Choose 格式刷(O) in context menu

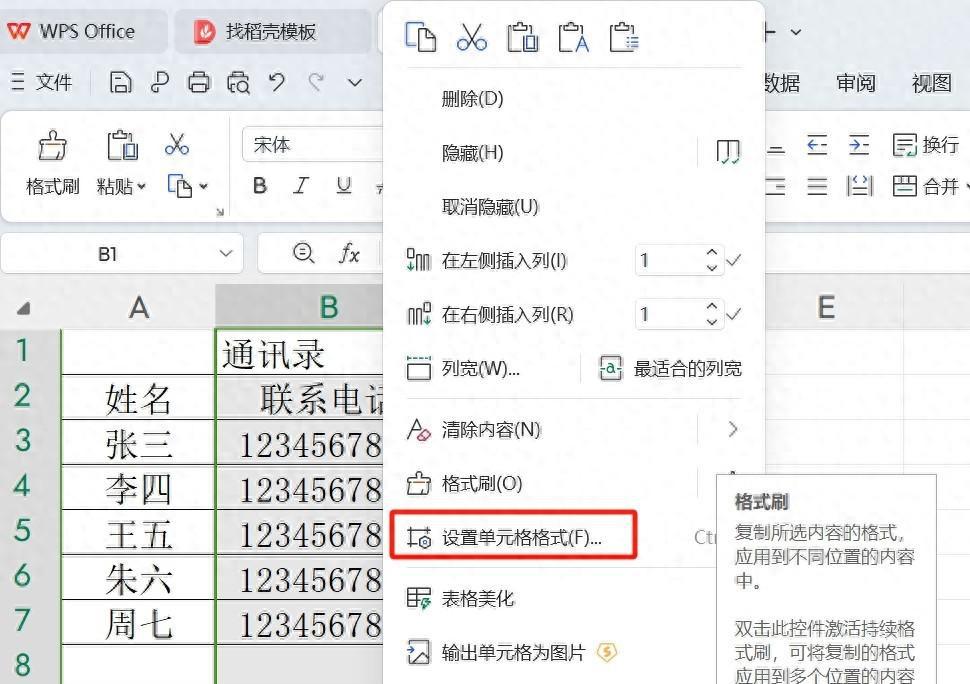point(464,483)
